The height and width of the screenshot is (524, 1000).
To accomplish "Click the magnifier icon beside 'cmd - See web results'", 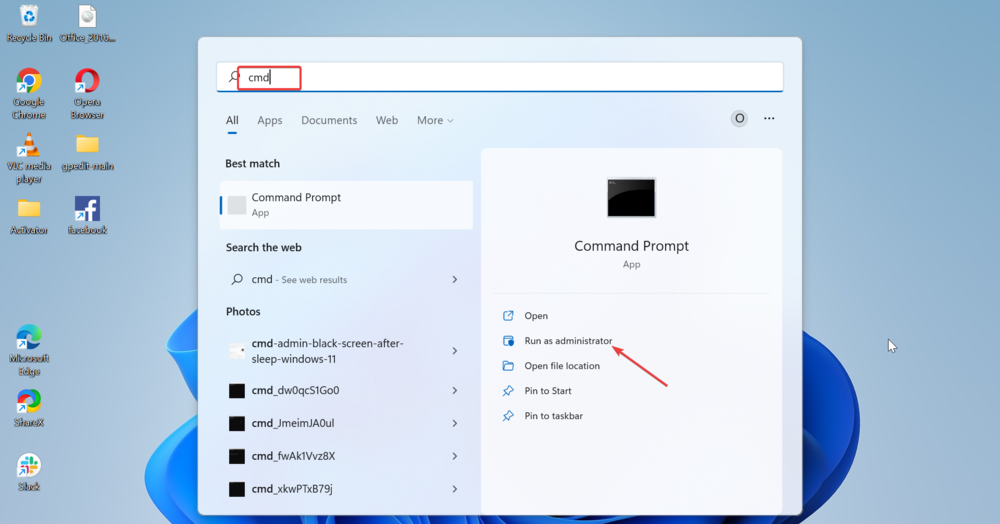I will click(237, 279).
